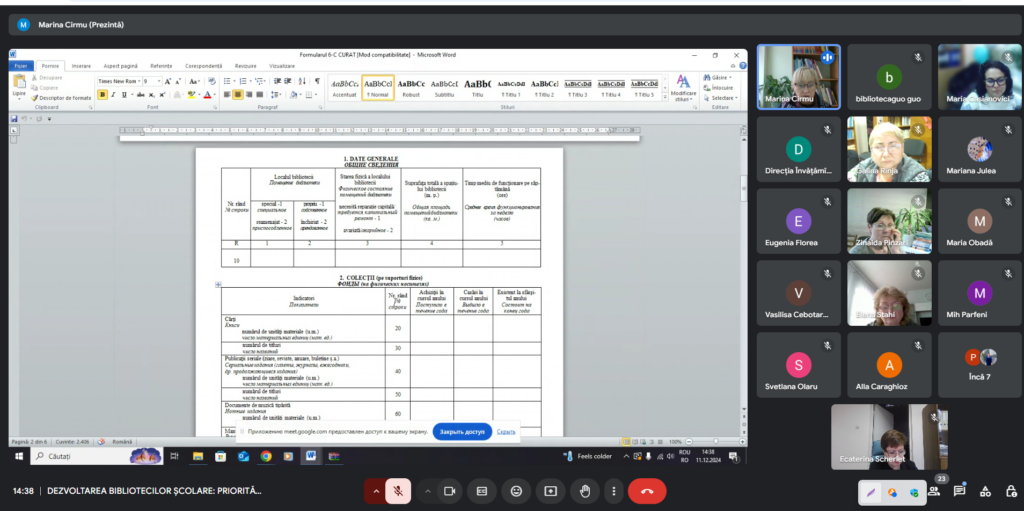1024x511 pixels.
Task: Click the 'Скрыть' link
Action: (x=506, y=432)
